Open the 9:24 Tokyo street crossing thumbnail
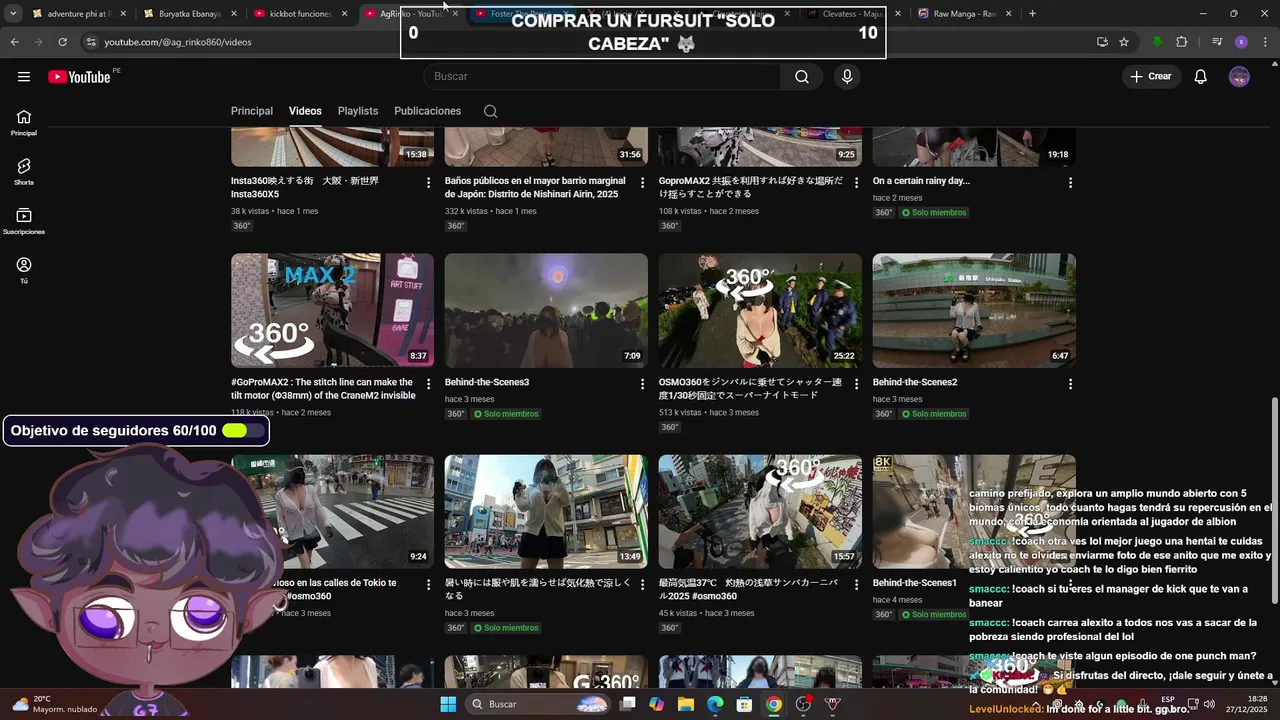The height and width of the screenshot is (720, 1280). (332, 512)
